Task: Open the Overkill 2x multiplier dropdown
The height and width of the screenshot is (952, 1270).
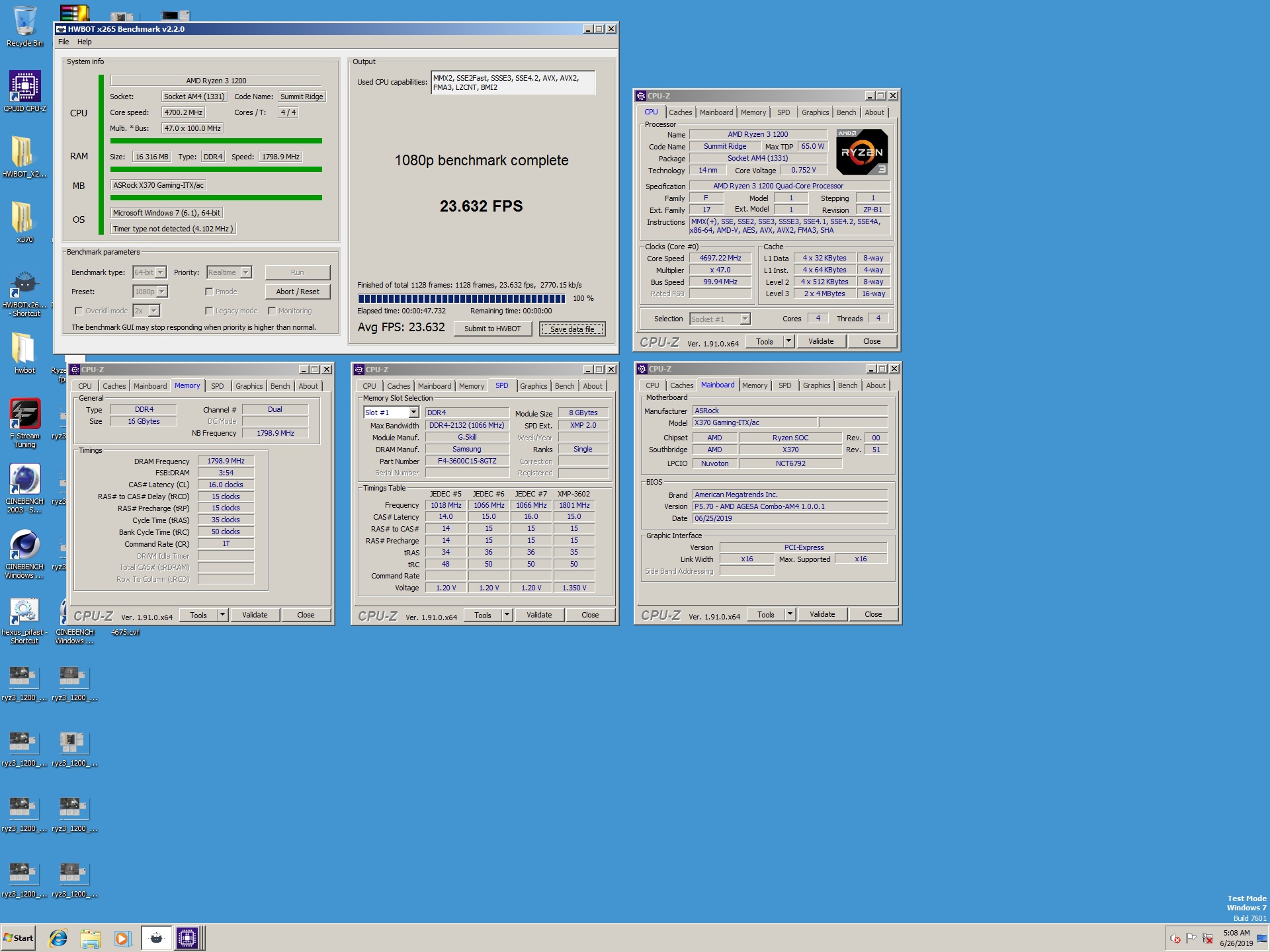Action: 146,311
